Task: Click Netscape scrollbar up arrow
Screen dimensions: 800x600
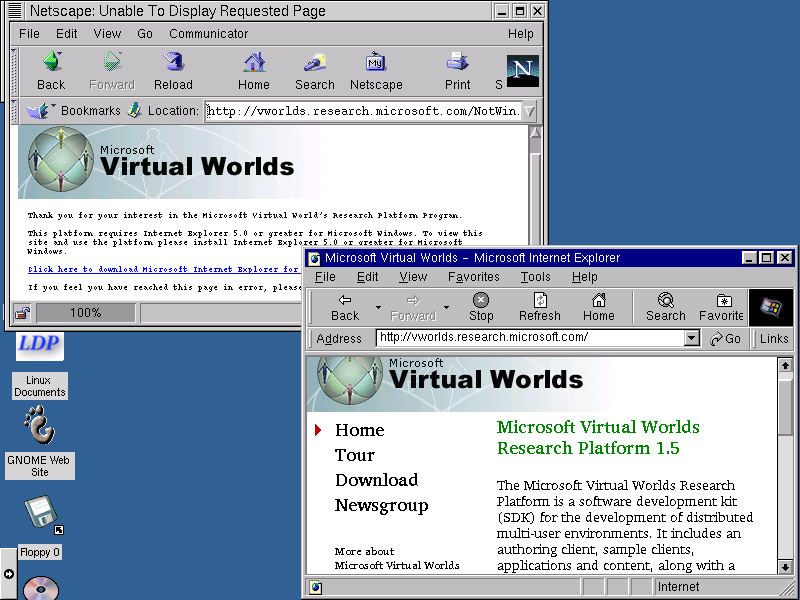Action: click(535, 133)
